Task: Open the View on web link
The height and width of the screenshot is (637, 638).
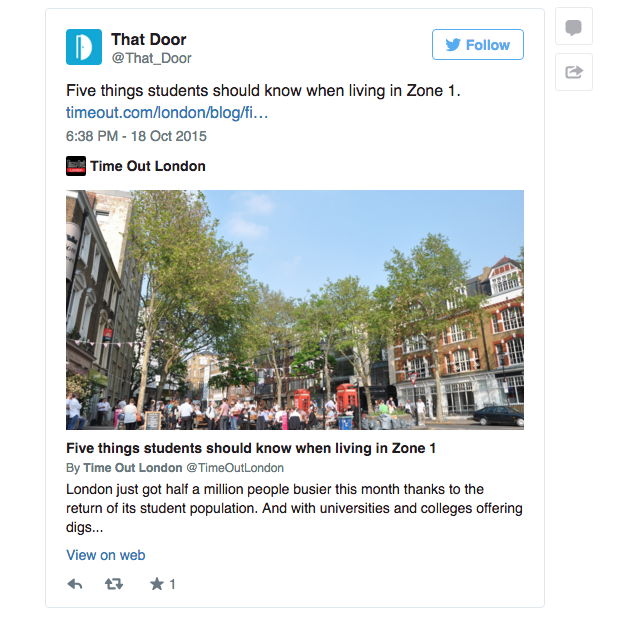Action: click(105, 555)
